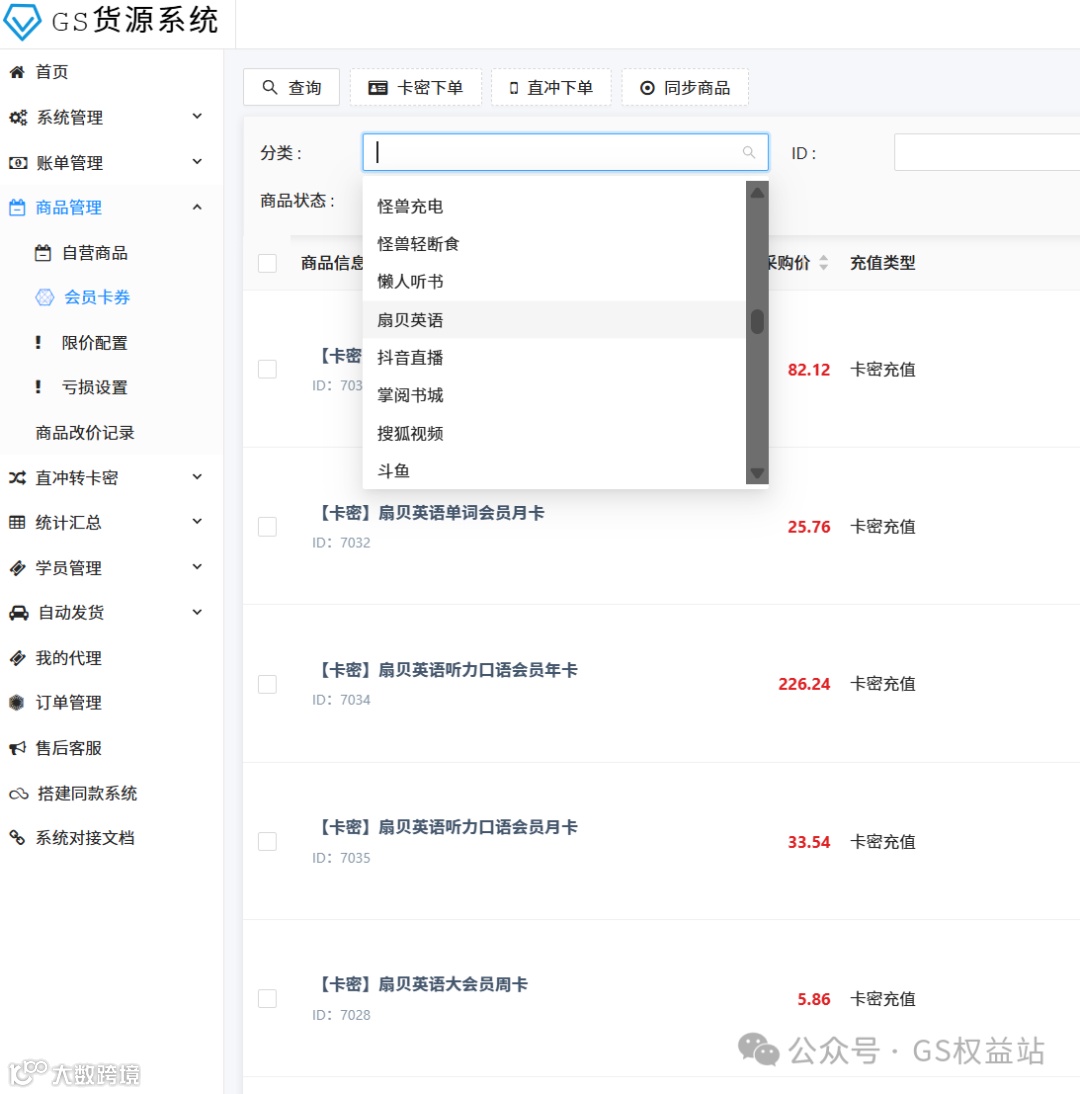Click the home icon beside 首页
The image size is (1080, 1094).
(17, 72)
